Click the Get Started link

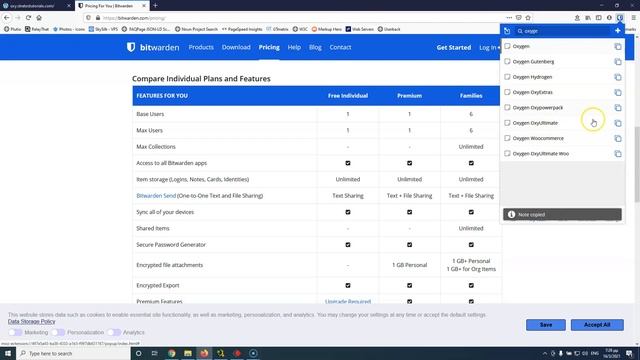(453, 48)
